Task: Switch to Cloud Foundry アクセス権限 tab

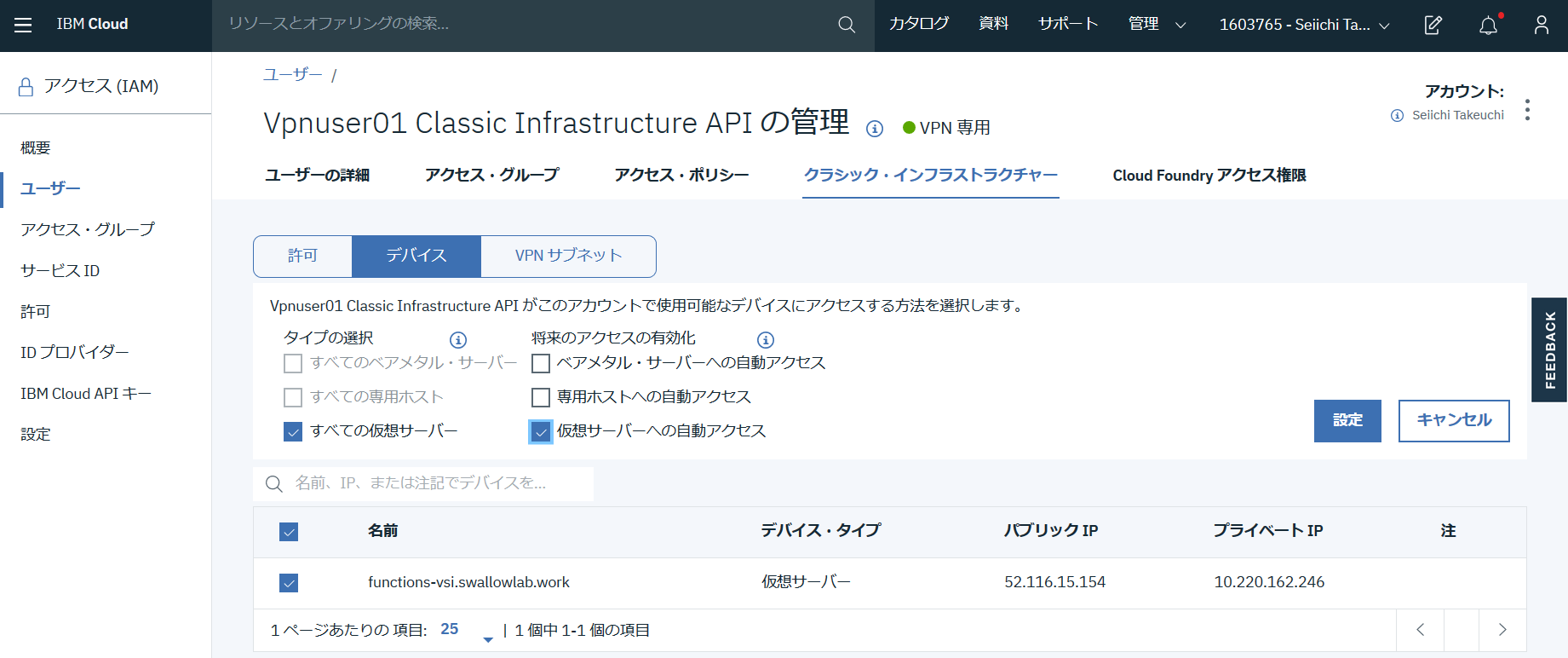Action: pyautogui.click(x=1209, y=176)
